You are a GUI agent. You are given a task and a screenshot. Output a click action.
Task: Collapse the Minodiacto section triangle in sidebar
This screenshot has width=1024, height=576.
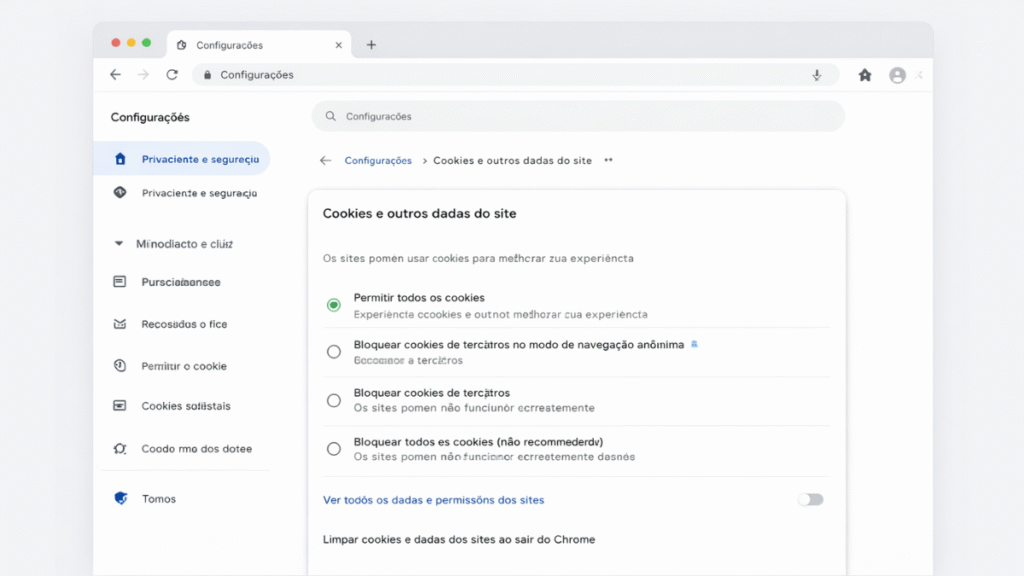pos(119,244)
